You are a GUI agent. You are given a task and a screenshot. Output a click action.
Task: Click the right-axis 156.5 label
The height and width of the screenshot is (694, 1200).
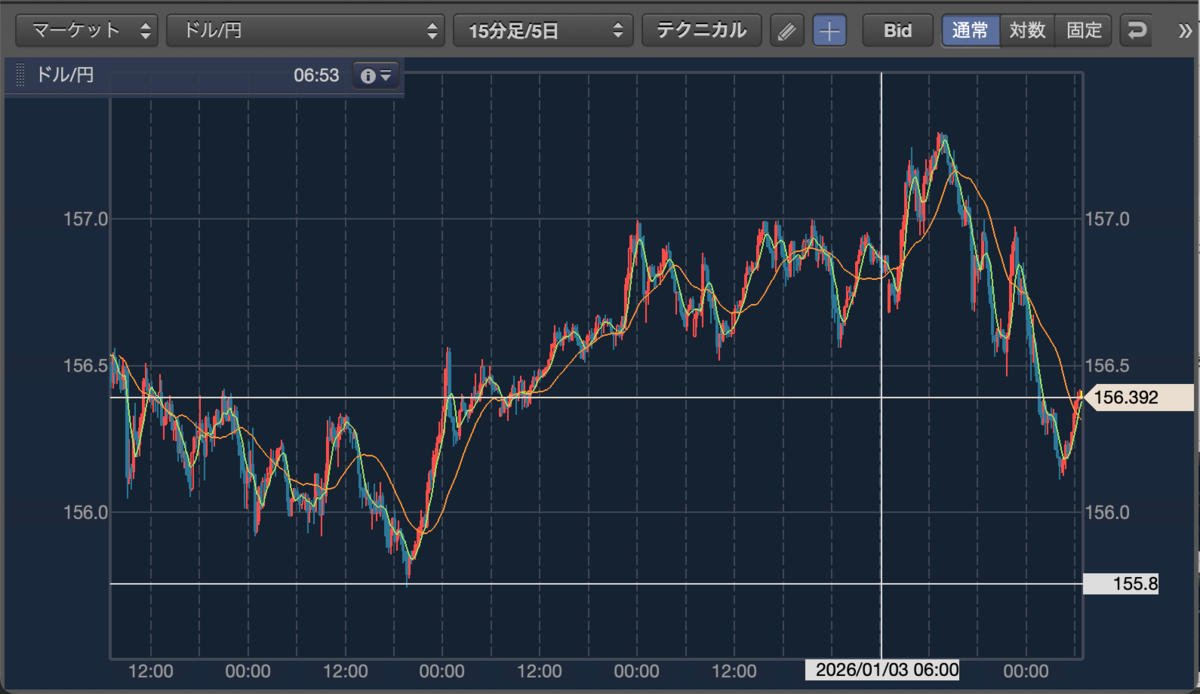pos(1107,365)
